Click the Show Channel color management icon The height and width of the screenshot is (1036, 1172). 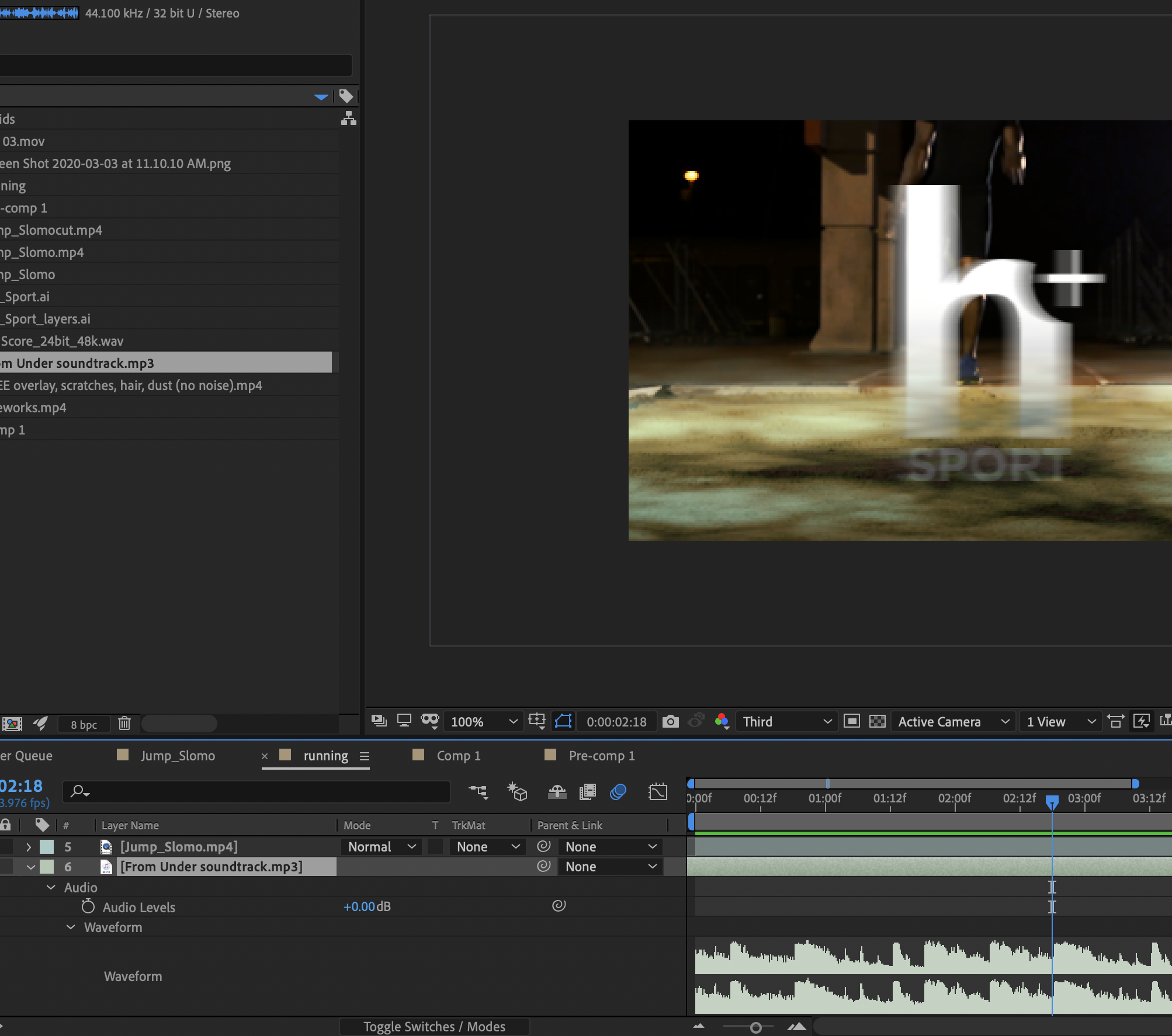point(722,721)
